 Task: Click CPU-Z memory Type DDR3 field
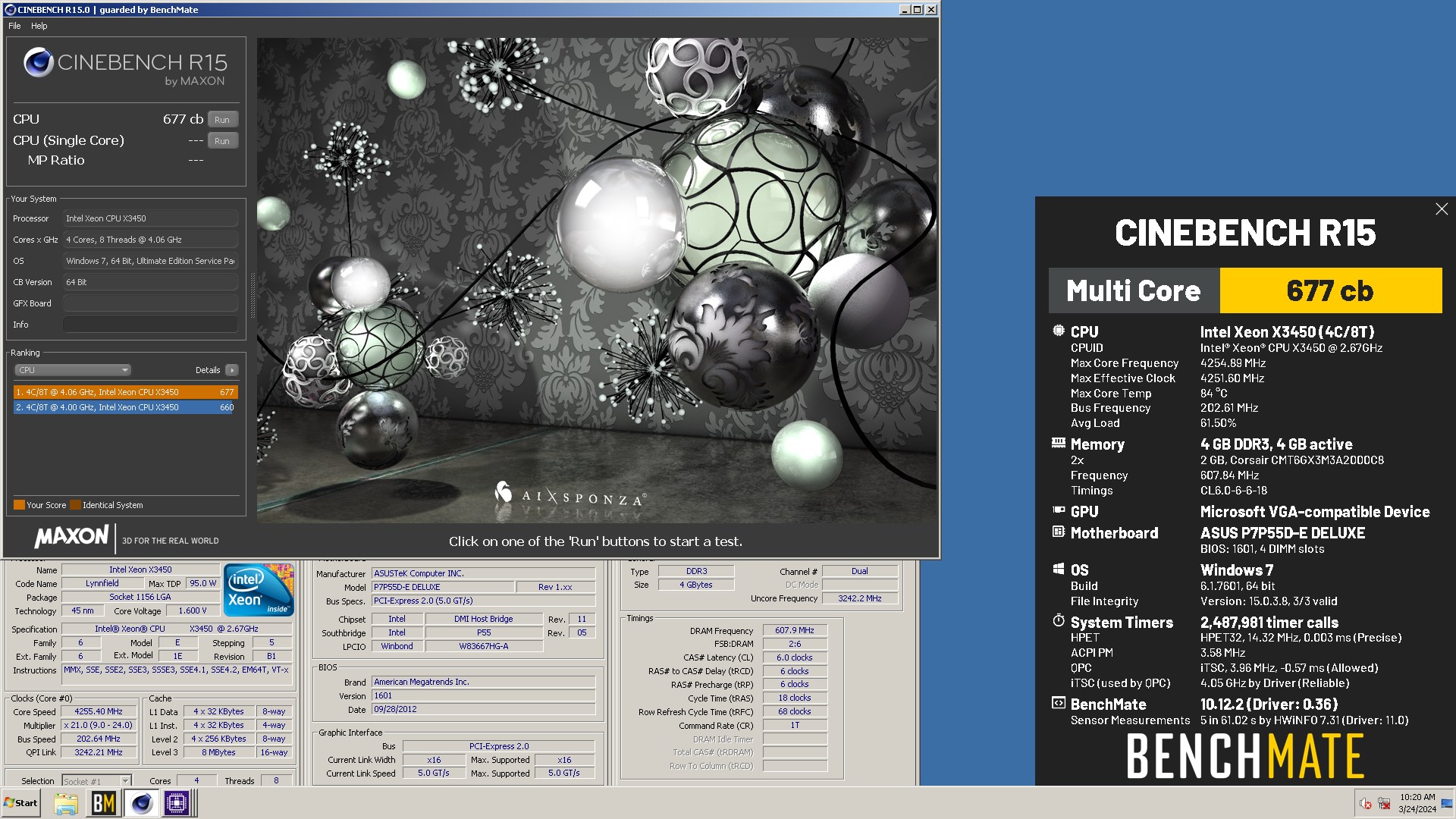696,572
